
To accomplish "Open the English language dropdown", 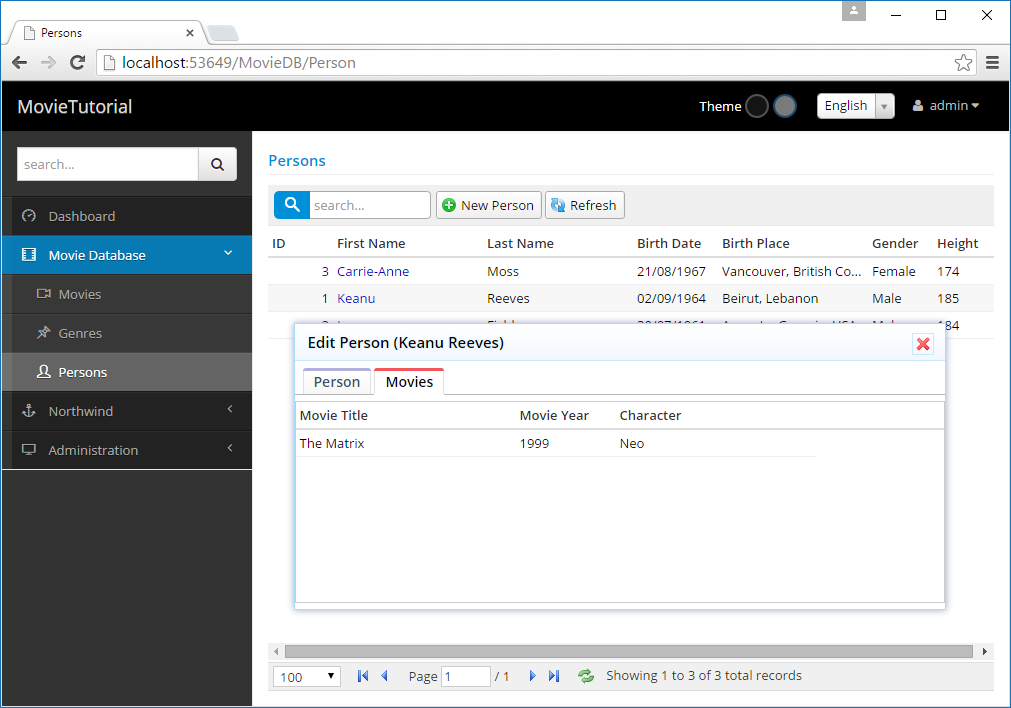I will (855, 106).
